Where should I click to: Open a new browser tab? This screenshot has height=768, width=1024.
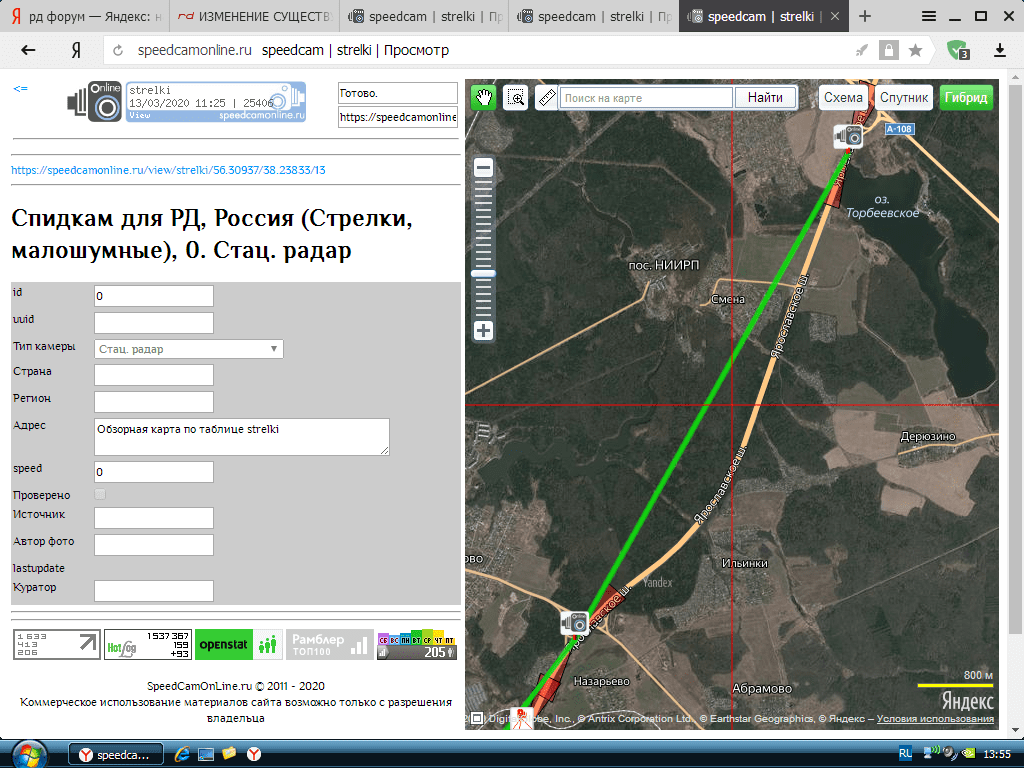click(865, 16)
